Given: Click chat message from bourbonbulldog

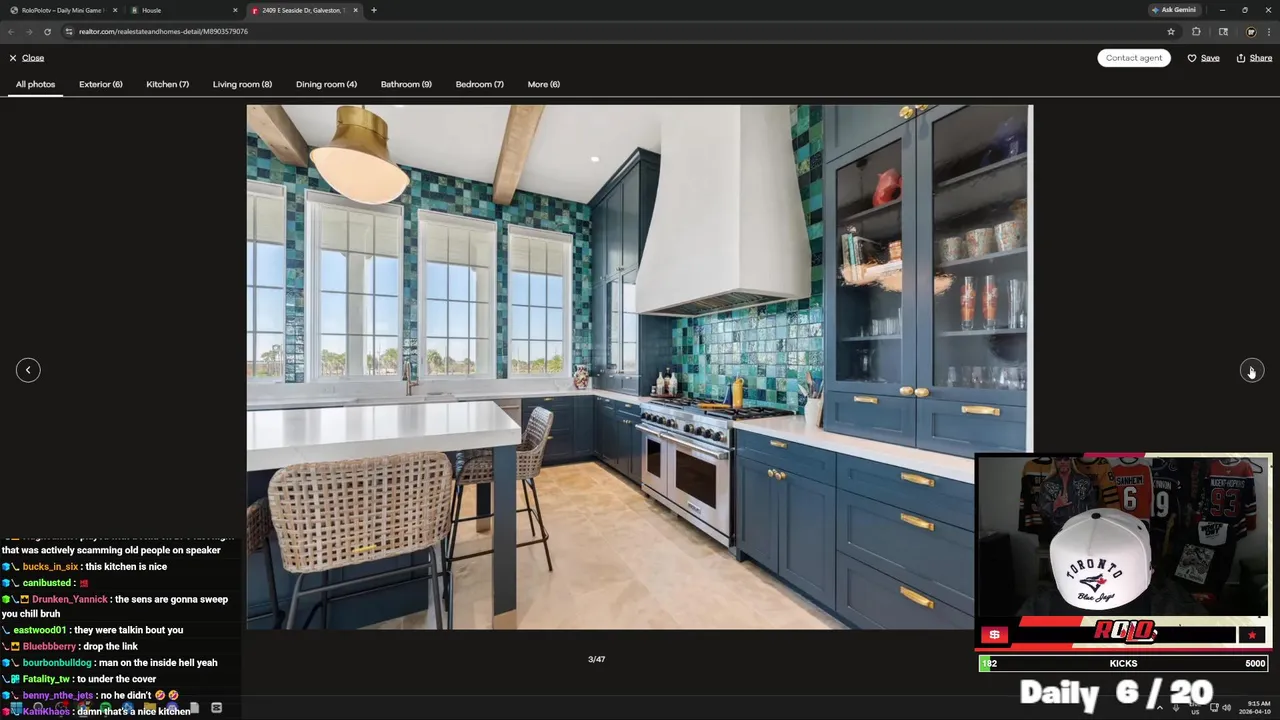Looking at the screenshot, I should pyautogui.click(x=110, y=662).
